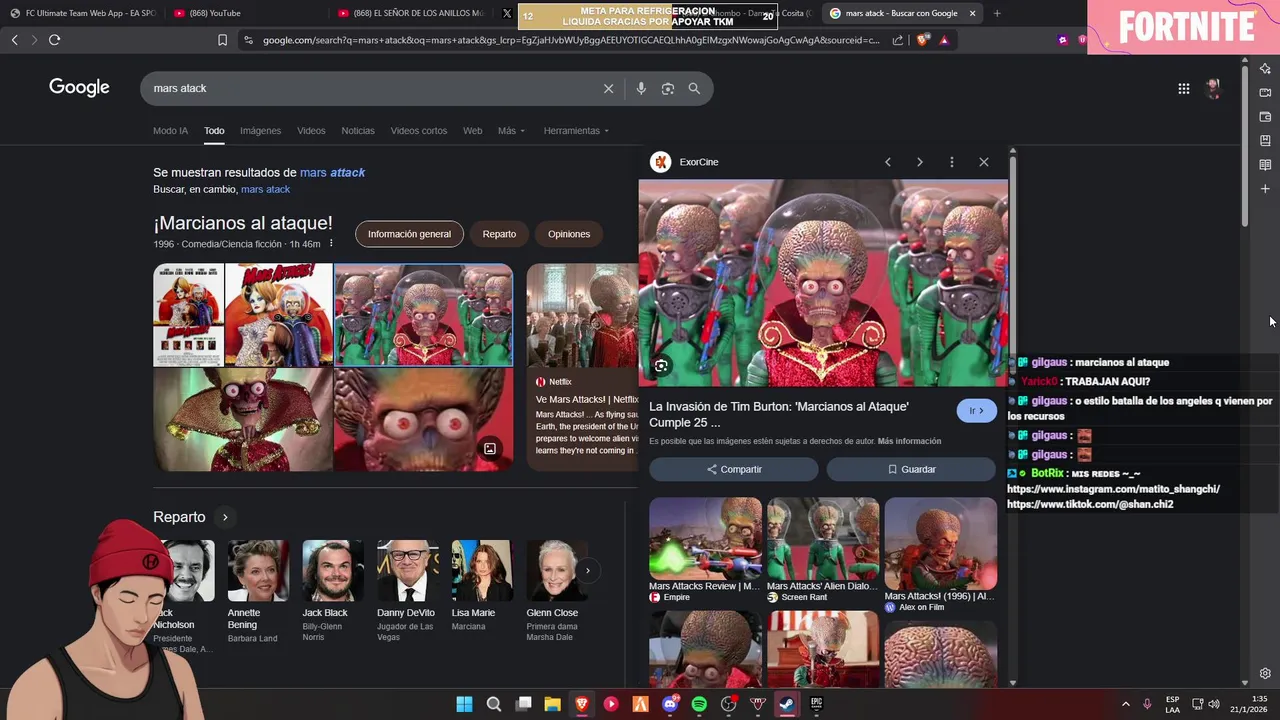Expand the Más search filter dropdown
1280x720 pixels.
tap(510, 131)
